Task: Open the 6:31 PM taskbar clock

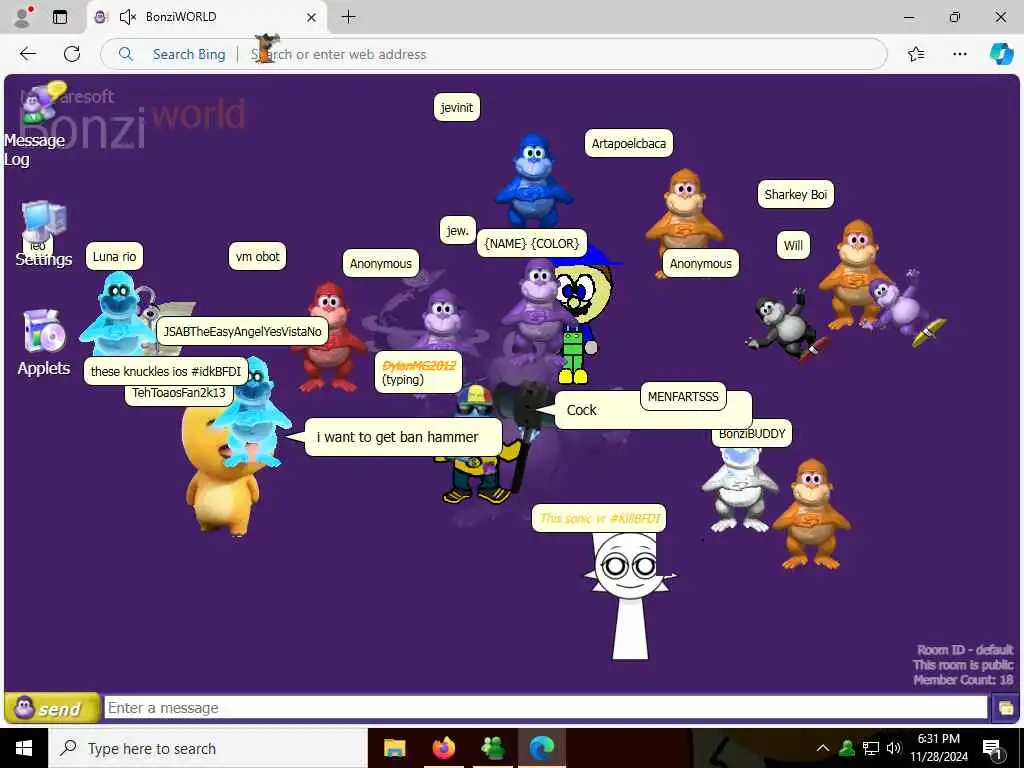Action: click(x=938, y=748)
